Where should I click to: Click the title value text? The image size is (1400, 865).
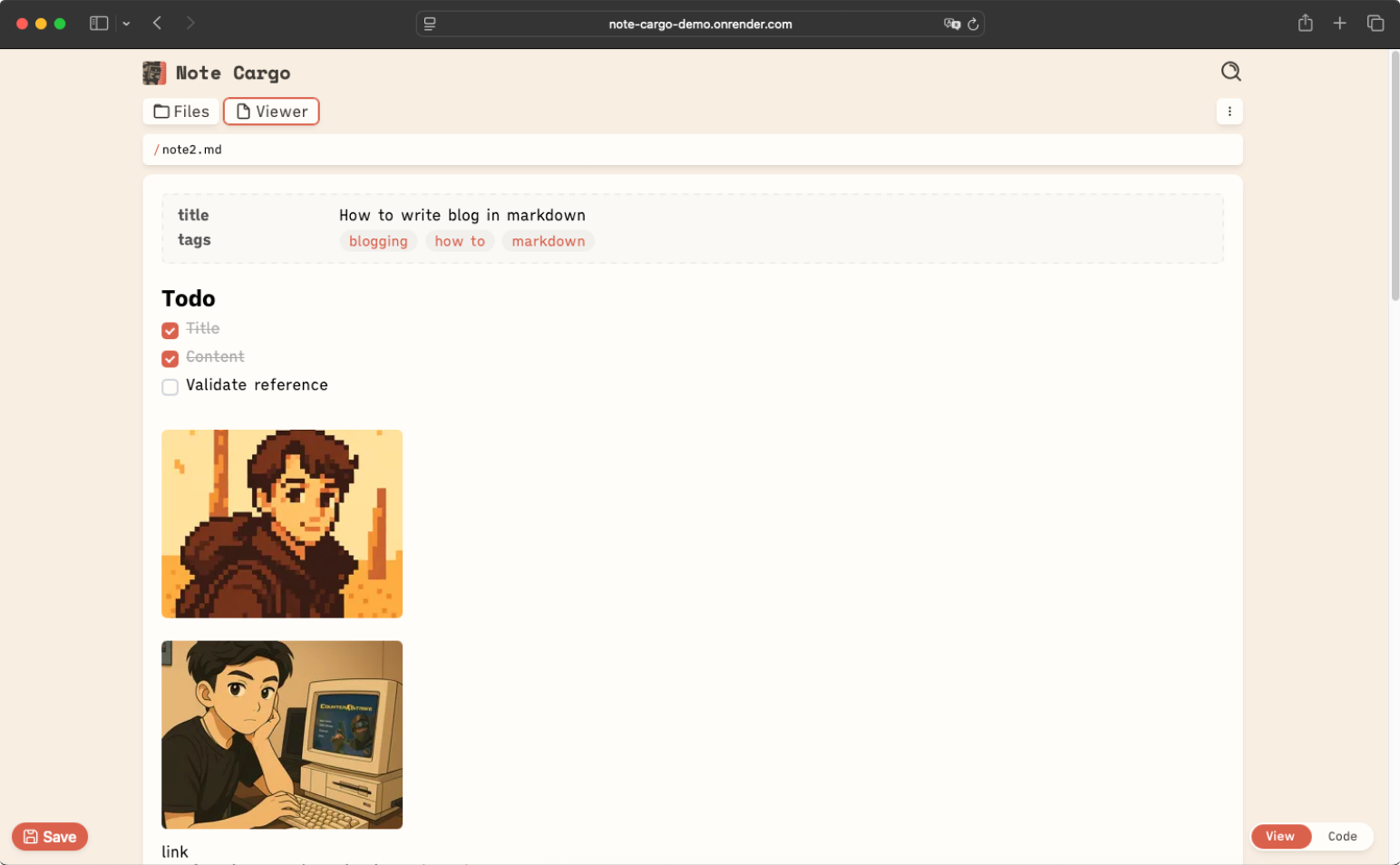click(x=462, y=215)
